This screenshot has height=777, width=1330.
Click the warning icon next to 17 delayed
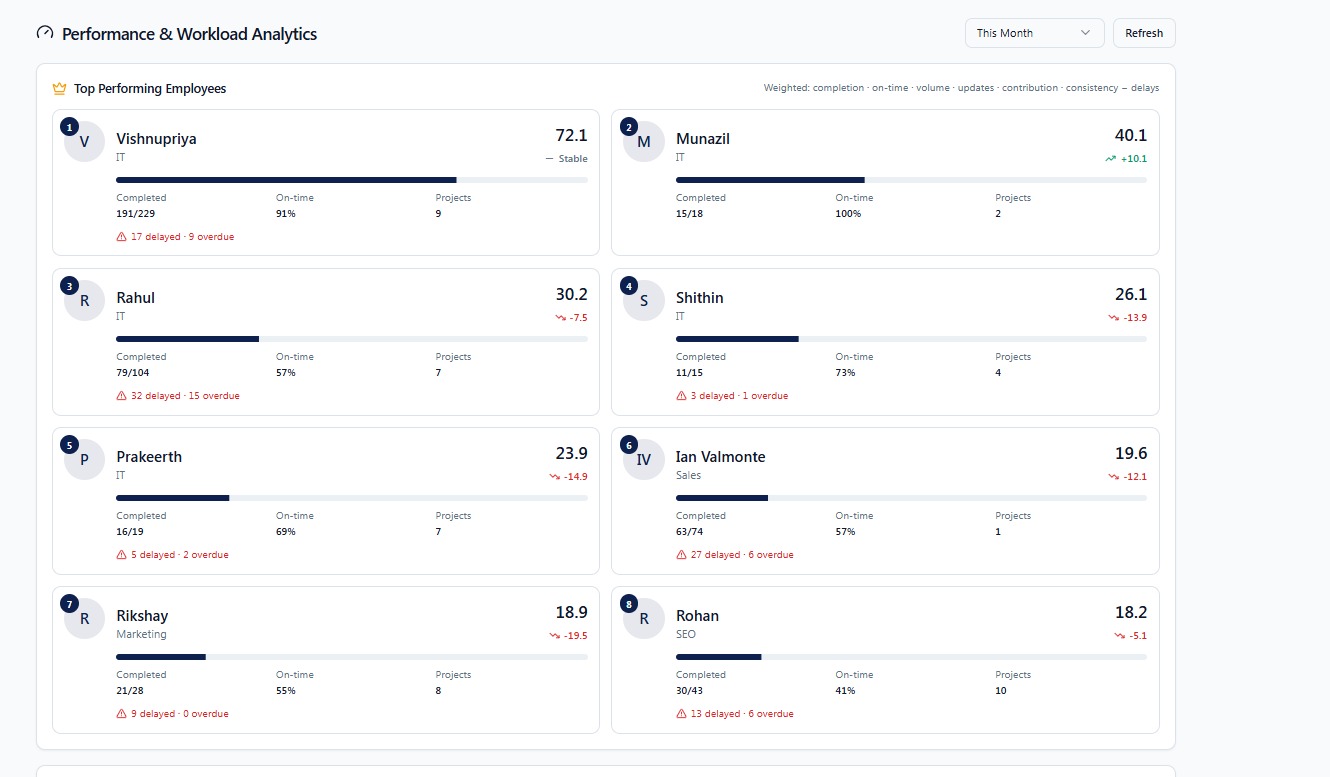(122, 237)
